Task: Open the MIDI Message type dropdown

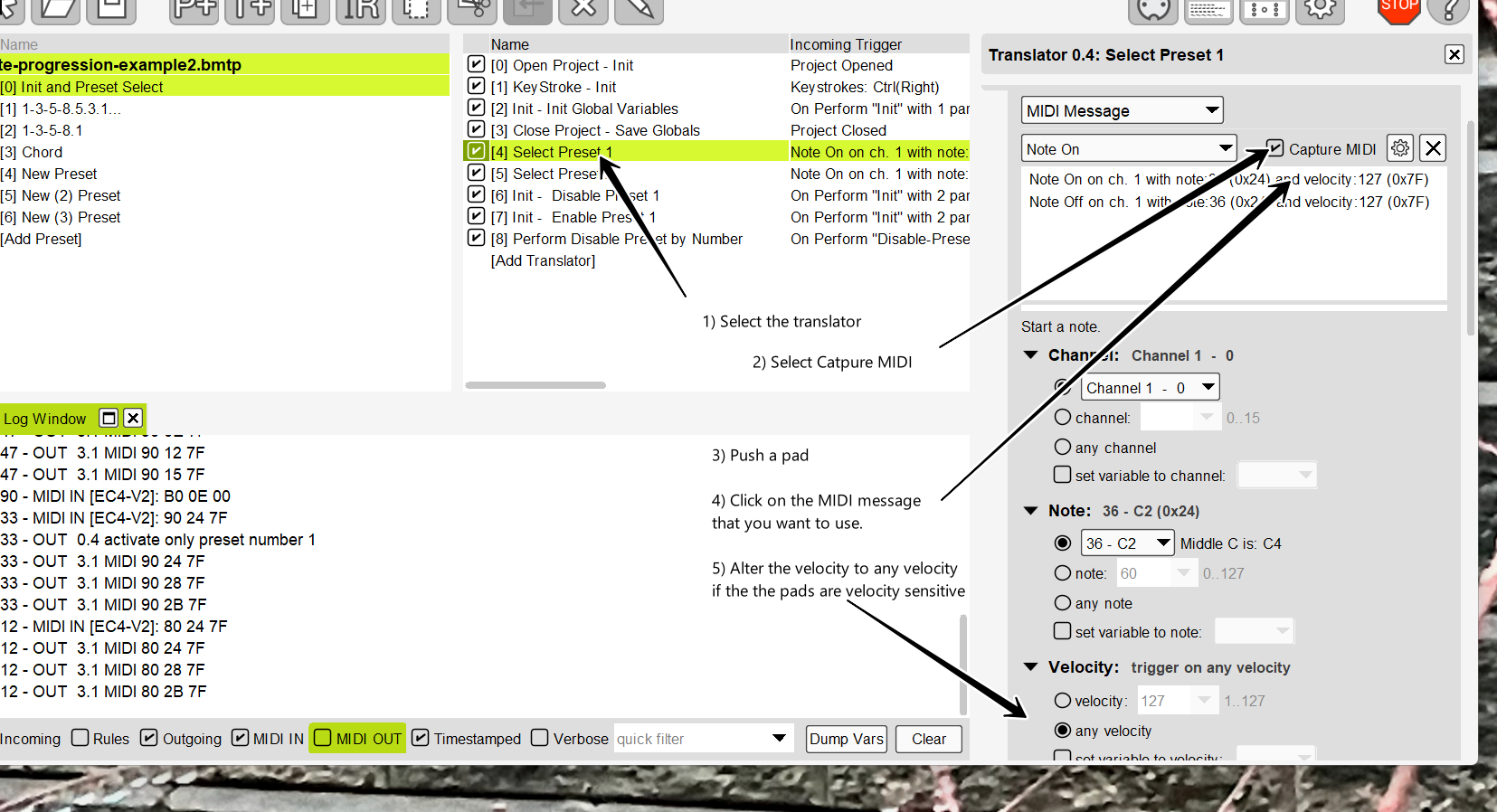Action: click(x=1122, y=110)
